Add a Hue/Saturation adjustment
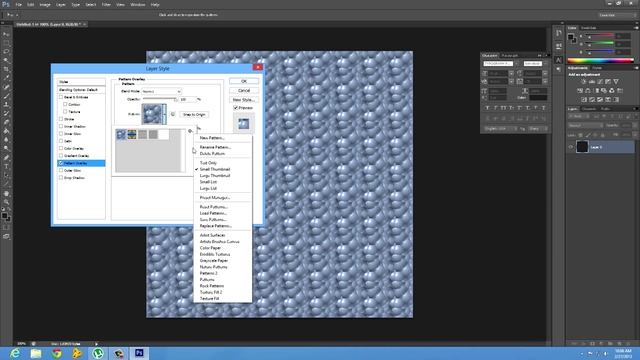The width and height of the screenshot is (640, 360). (580, 91)
